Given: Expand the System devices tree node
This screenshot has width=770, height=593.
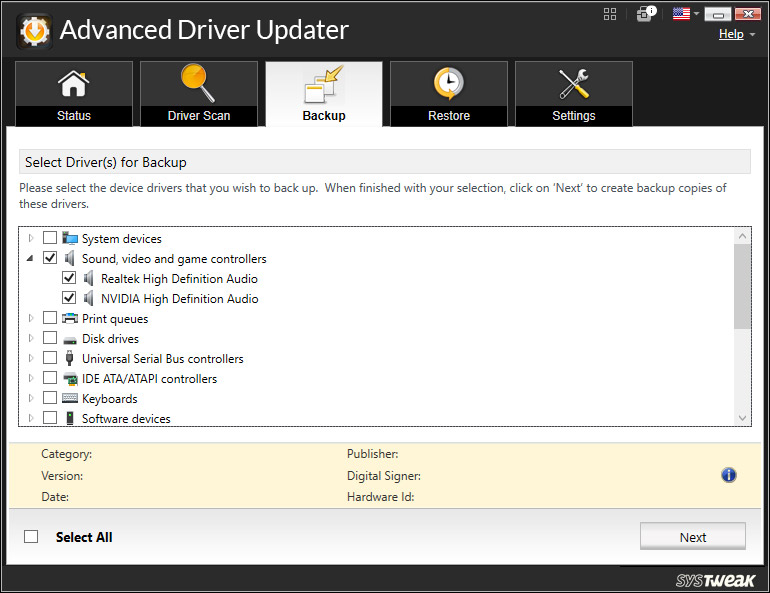Looking at the screenshot, I should click(31, 238).
